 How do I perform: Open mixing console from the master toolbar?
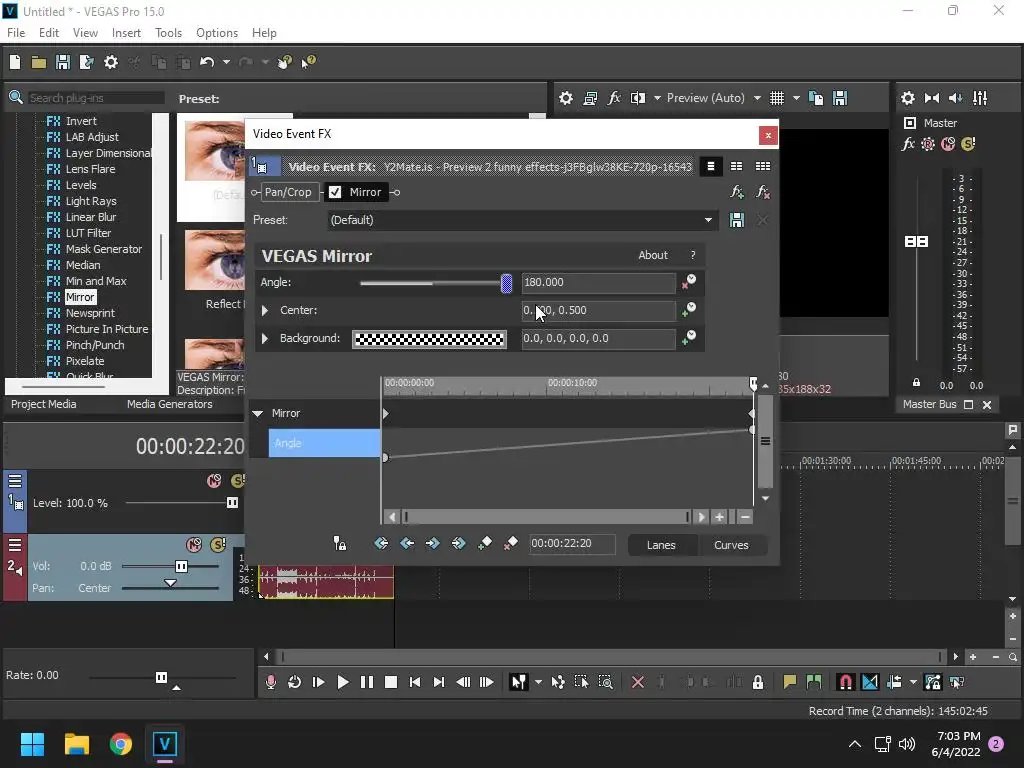tap(980, 98)
